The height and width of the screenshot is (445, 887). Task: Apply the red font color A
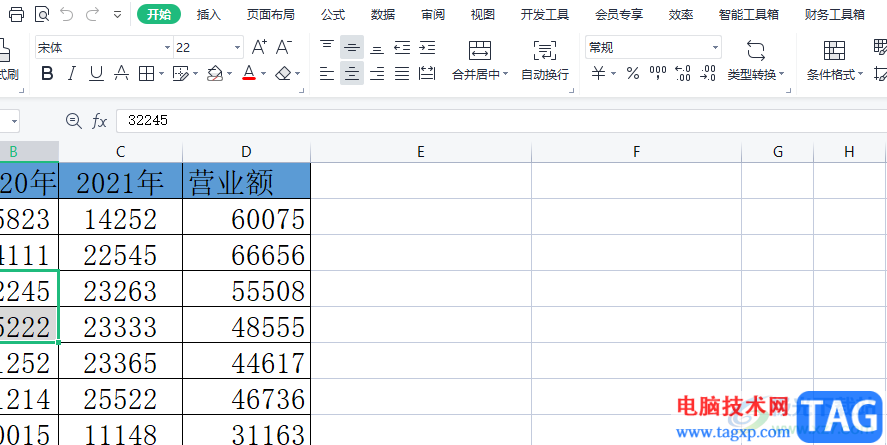pyautogui.click(x=249, y=74)
